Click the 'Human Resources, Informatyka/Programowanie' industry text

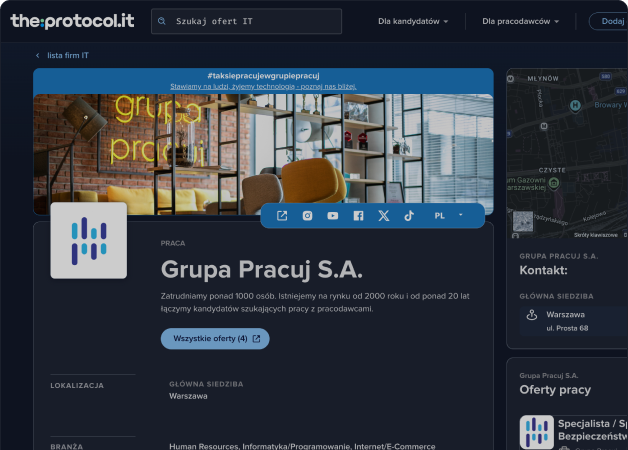(x=302, y=446)
